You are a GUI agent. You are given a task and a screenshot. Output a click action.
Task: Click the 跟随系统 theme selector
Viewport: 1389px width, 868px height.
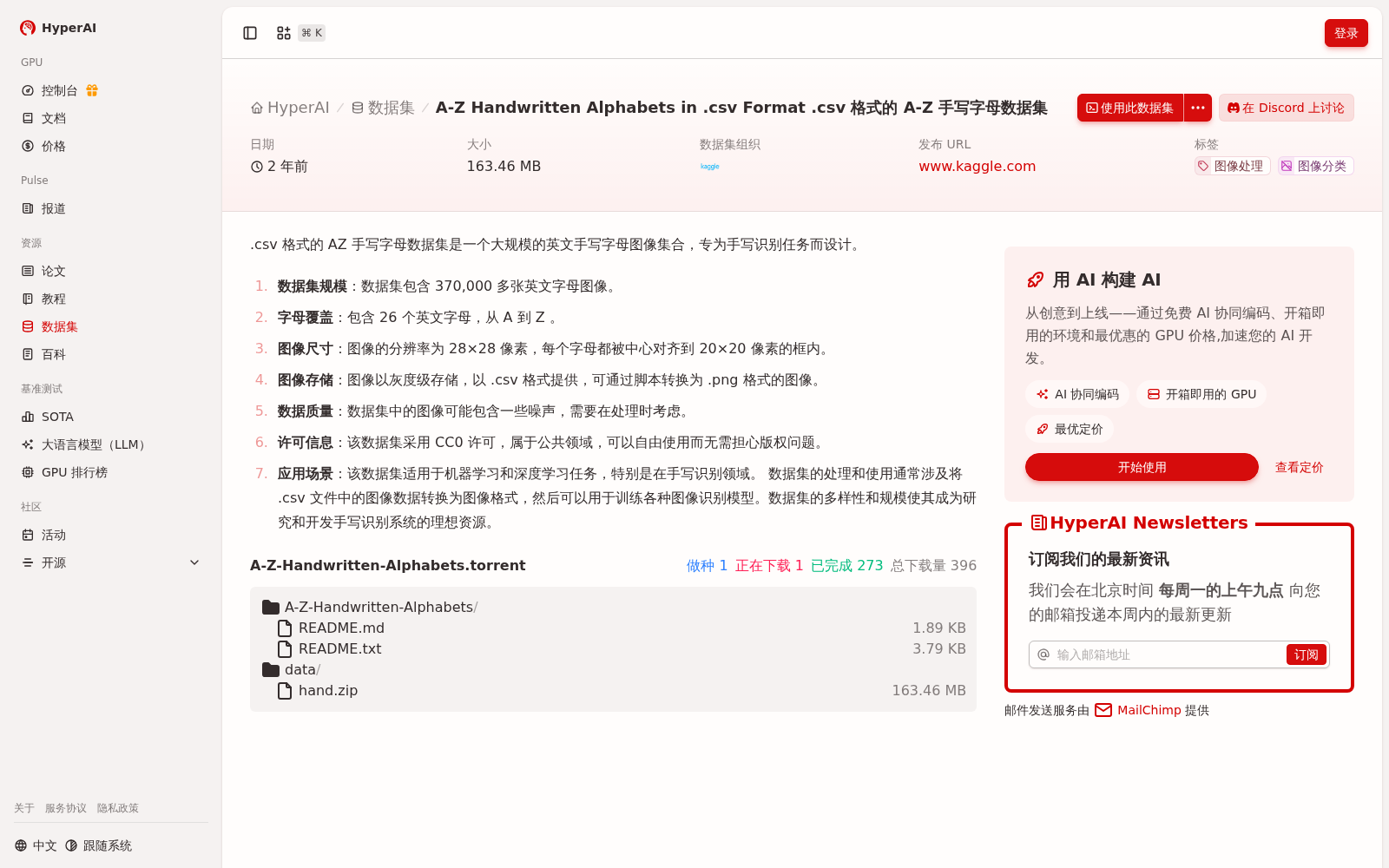click(98, 845)
